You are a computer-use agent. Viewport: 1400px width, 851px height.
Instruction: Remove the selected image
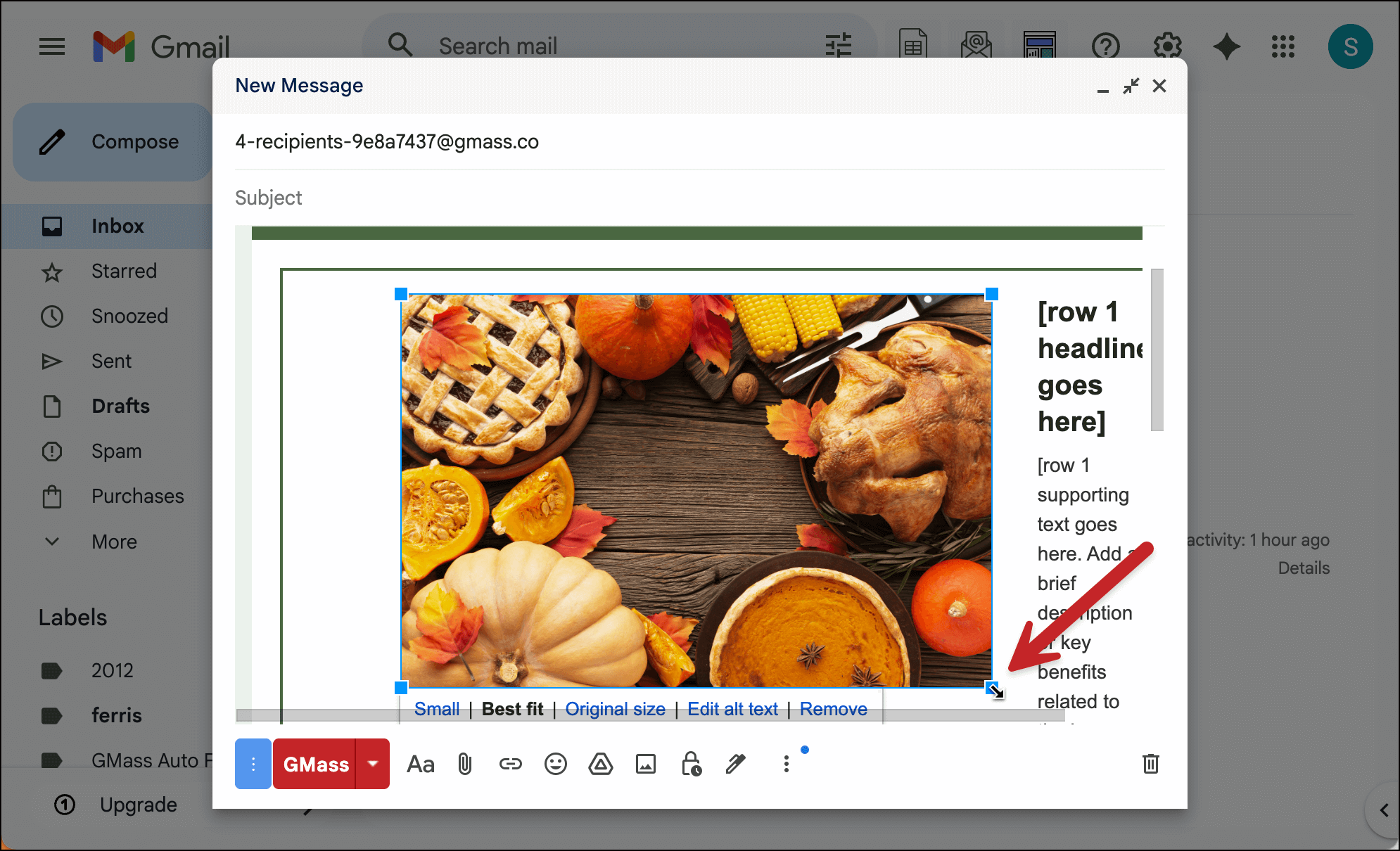point(833,709)
